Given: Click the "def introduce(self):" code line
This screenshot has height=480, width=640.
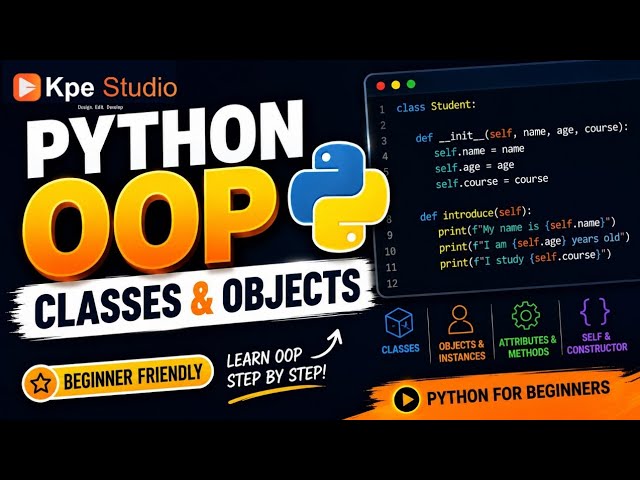Looking at the screenshot, I should 476,213.
